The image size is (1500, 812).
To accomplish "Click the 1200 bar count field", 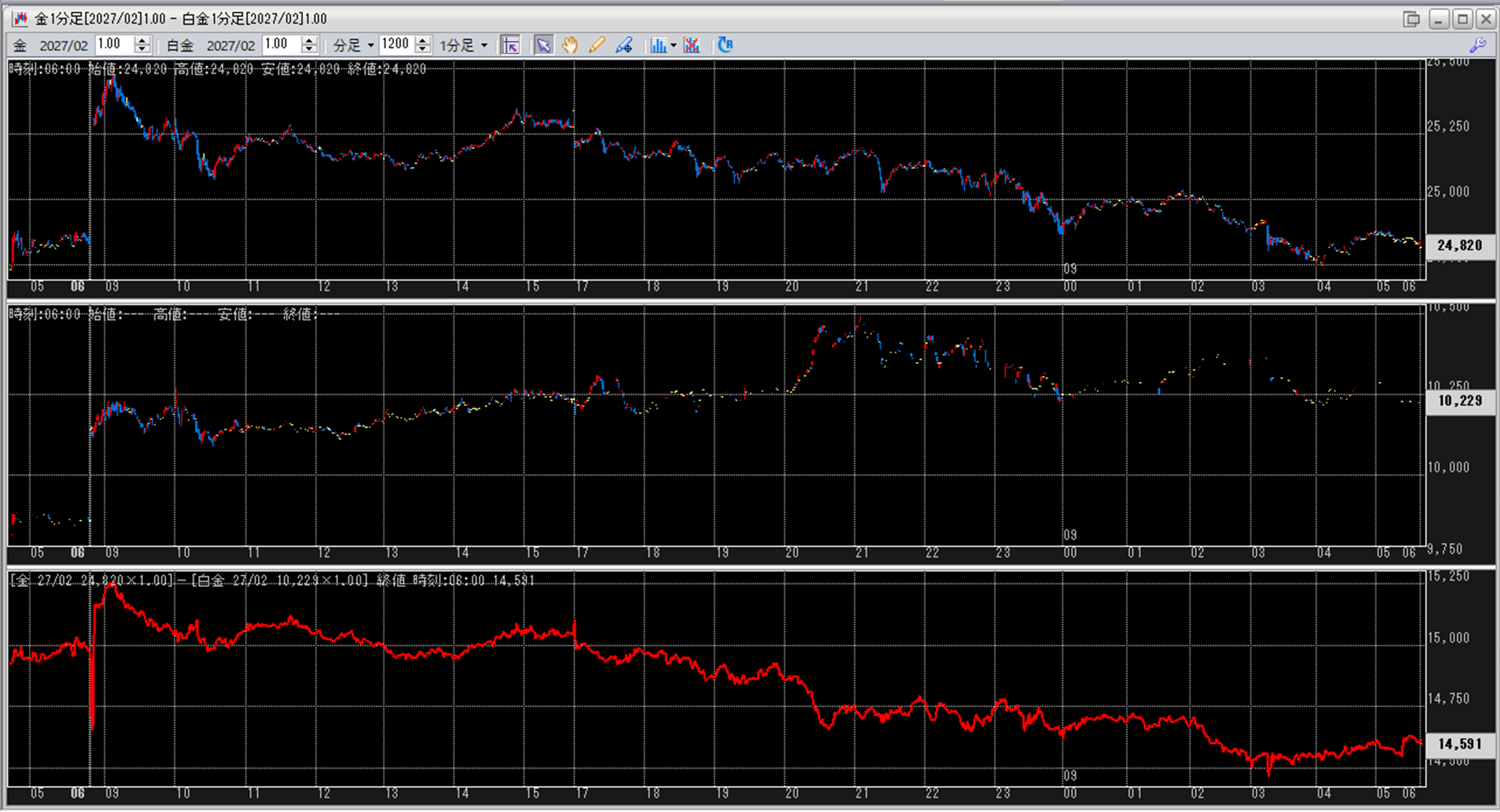I will tap(396, 45).
